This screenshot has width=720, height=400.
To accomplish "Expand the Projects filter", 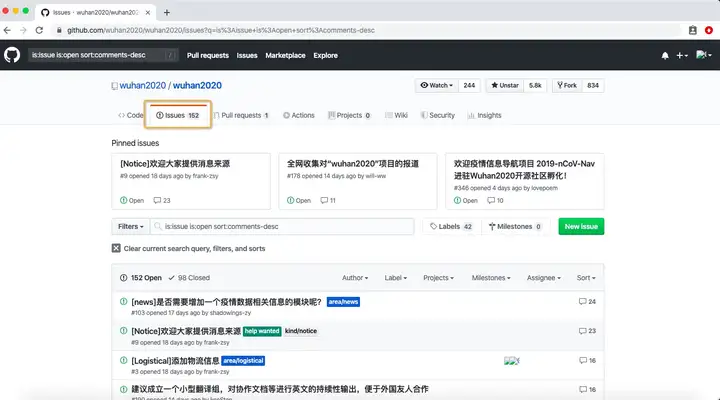I will pos(438,278).
